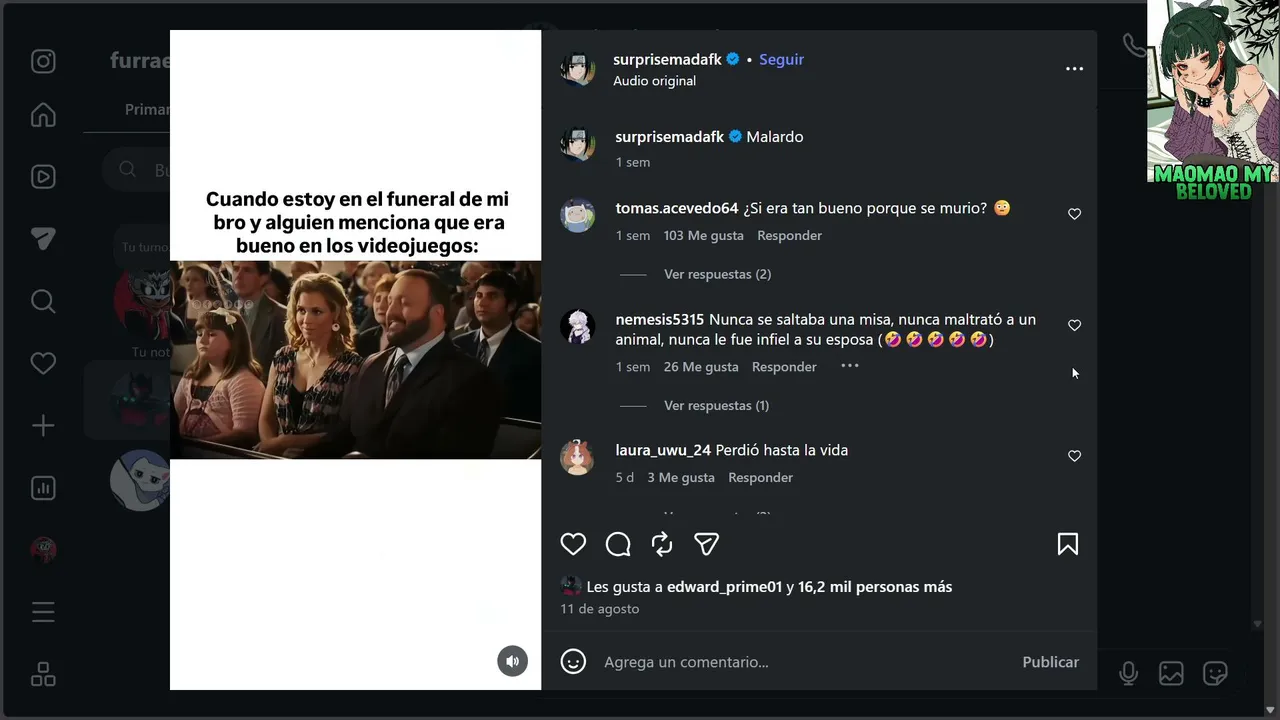This screenshot has height=720, width=1280.
Task: Follow surprisemadafk with Seguir
Action: (781, 59)
